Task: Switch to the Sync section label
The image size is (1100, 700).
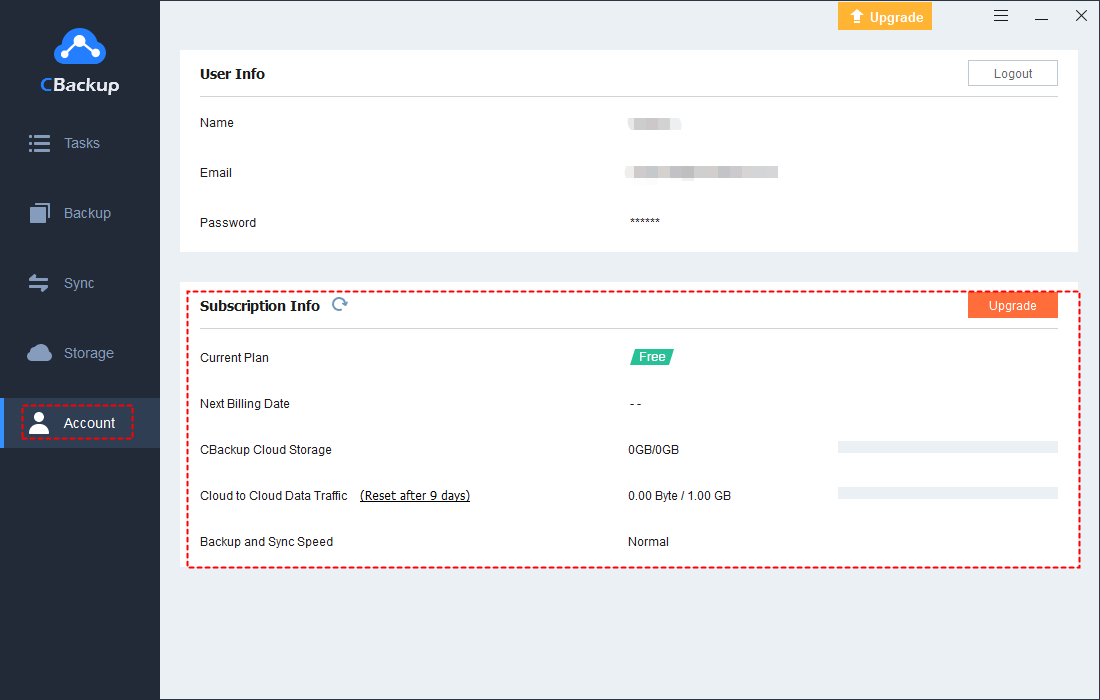Action: pyautogui.click(x=79, y=283)
